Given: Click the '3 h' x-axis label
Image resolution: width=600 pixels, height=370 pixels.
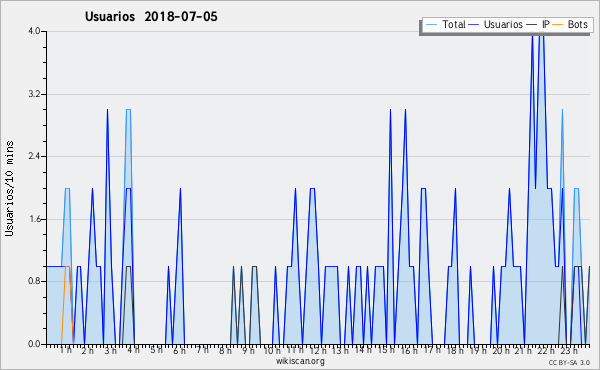Looking at the screenshot, I should pyautogui.click(x=111, y=350).
